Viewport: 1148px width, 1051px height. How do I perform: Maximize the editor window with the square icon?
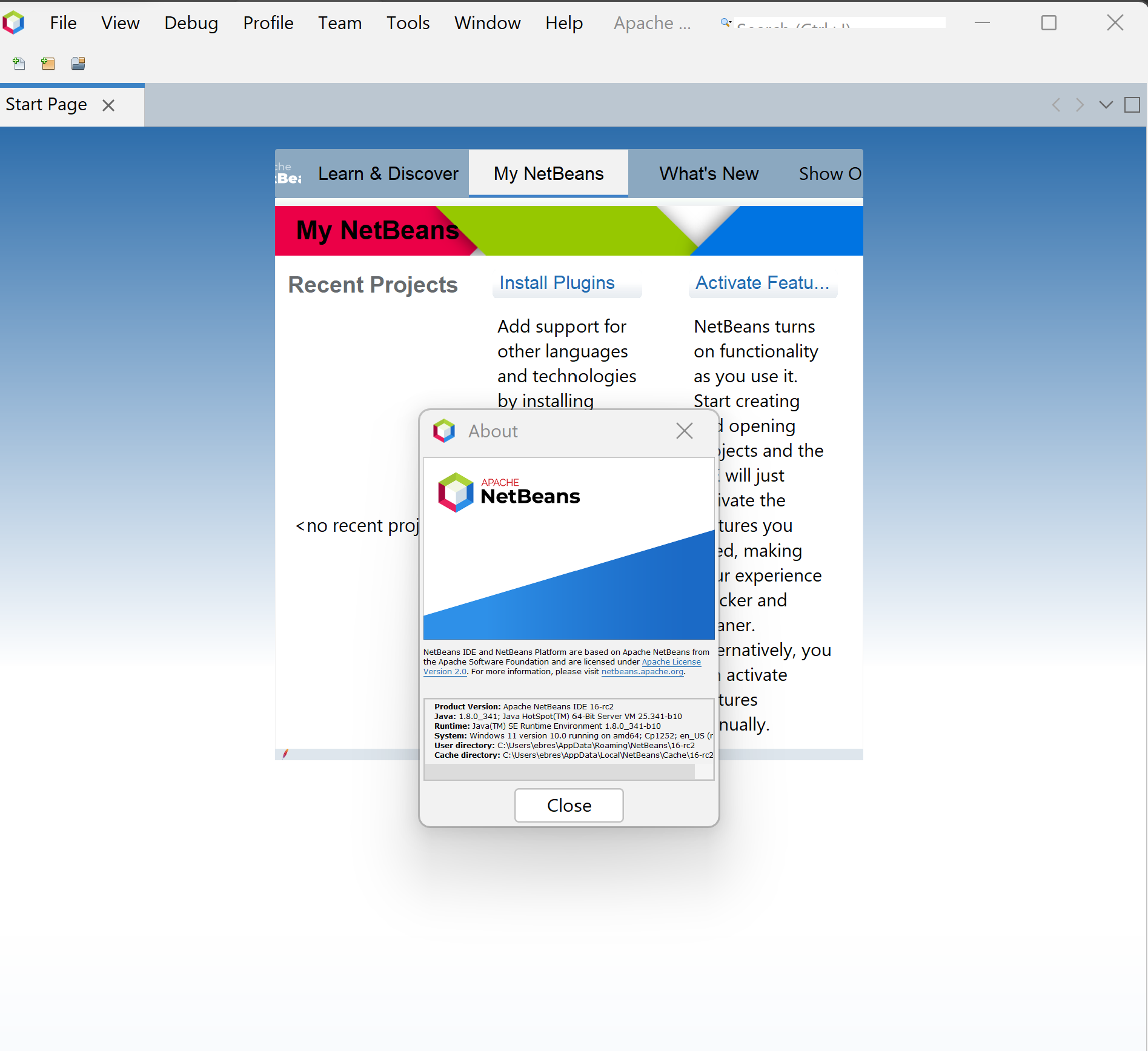(x=1132, y=105)
